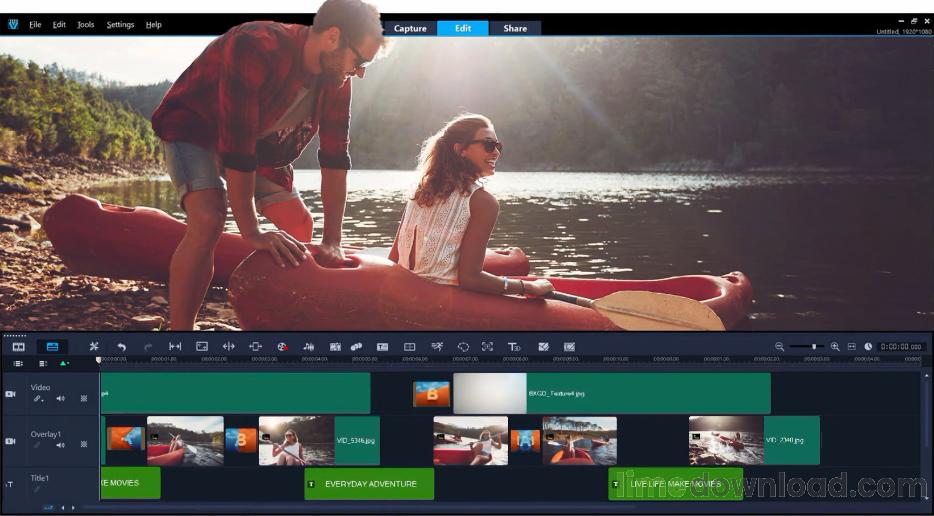Adjust the timeline zoom slider
934x516 pixels.
813,346
